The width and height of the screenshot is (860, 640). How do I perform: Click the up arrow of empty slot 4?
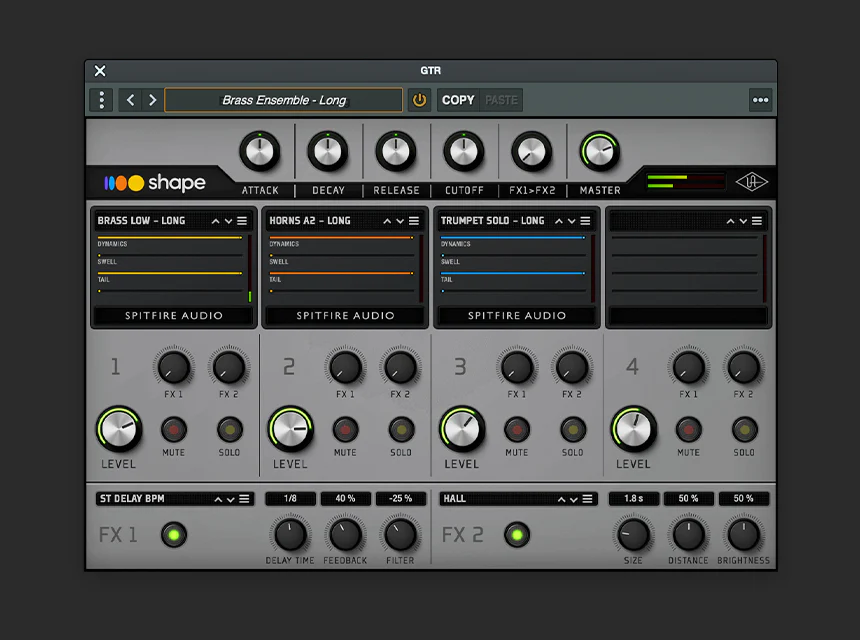click(730, 221)
